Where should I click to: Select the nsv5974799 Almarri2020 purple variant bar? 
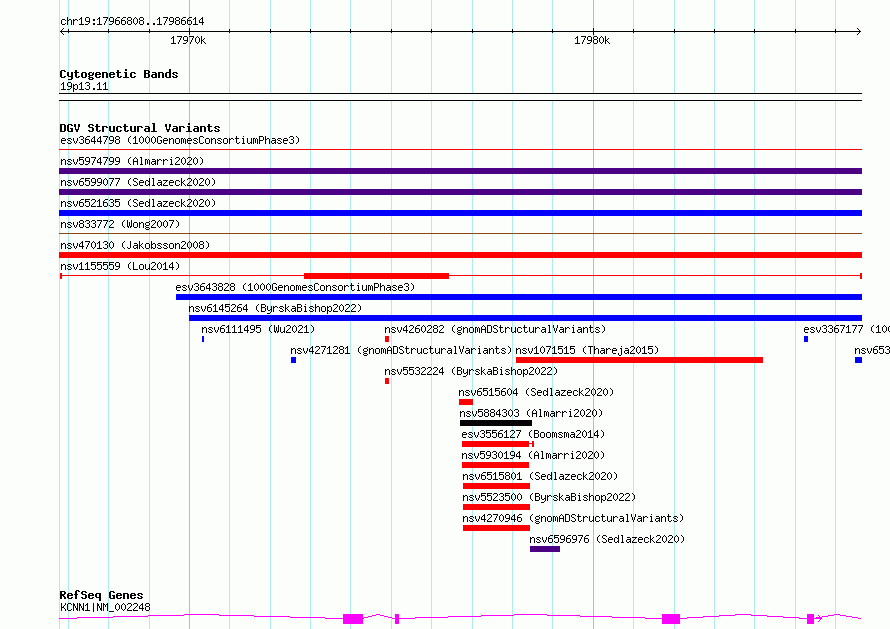click(x=460, y=171)
